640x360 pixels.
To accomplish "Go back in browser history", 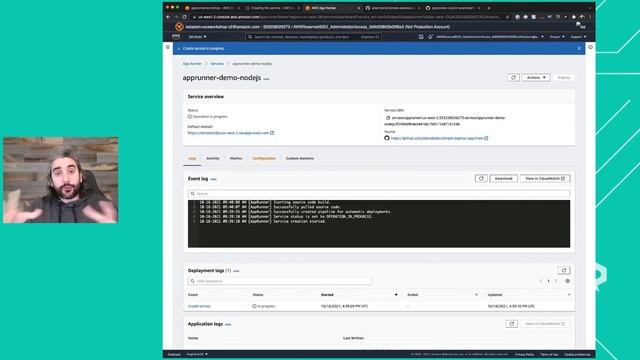I will click(x=168, y=17).
